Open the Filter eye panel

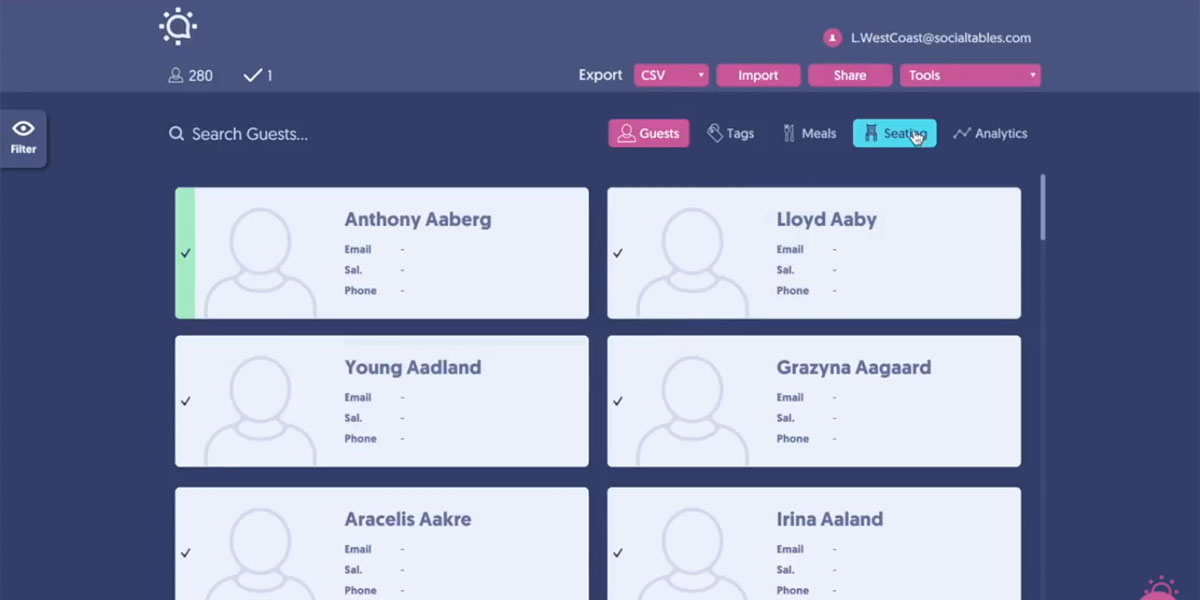23,137
